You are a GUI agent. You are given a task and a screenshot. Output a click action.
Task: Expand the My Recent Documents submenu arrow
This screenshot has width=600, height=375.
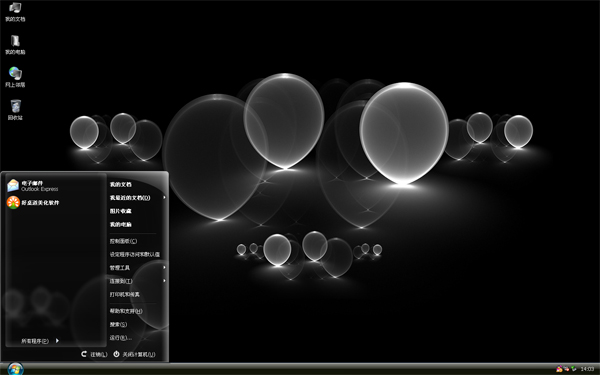165,197
